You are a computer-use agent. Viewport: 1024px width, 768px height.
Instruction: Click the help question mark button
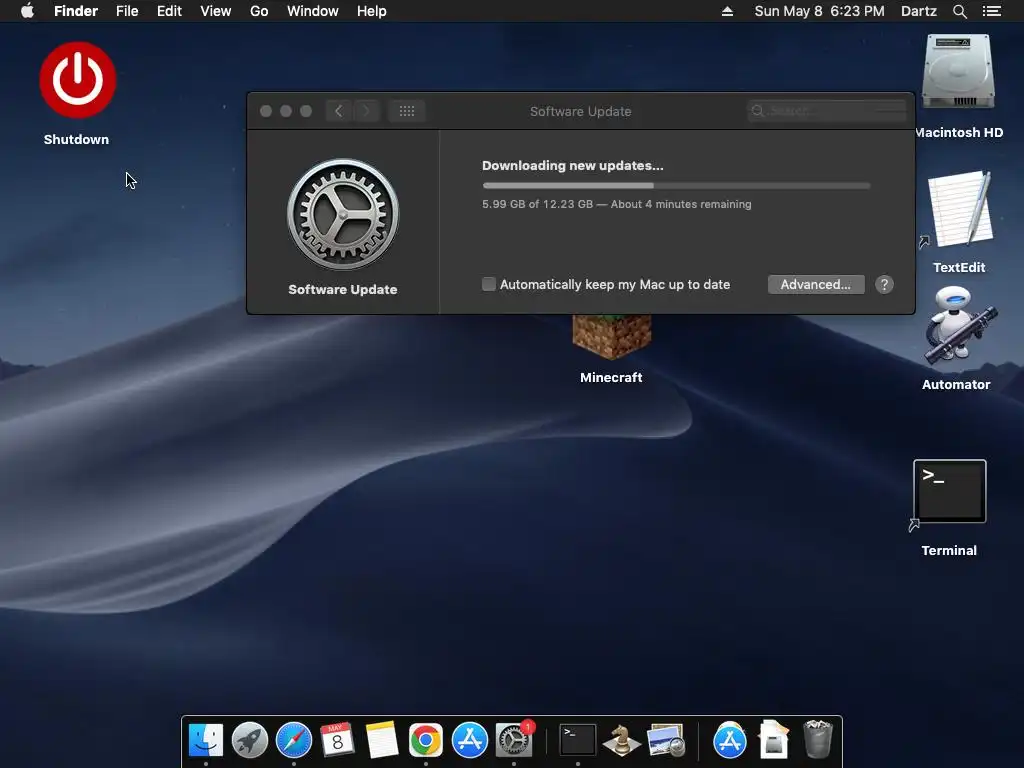884,284
